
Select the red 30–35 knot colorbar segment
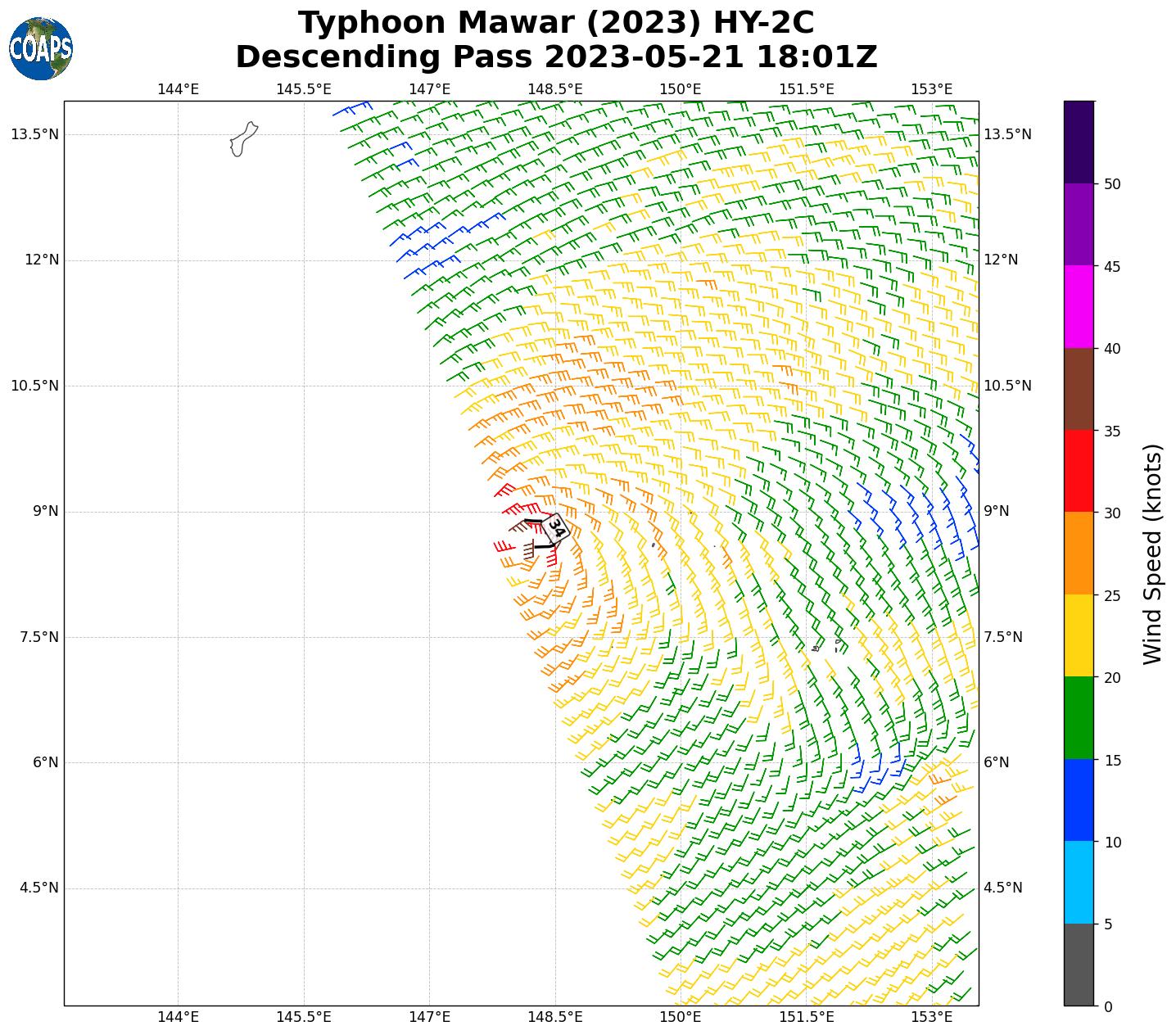tap(1079, 471)
